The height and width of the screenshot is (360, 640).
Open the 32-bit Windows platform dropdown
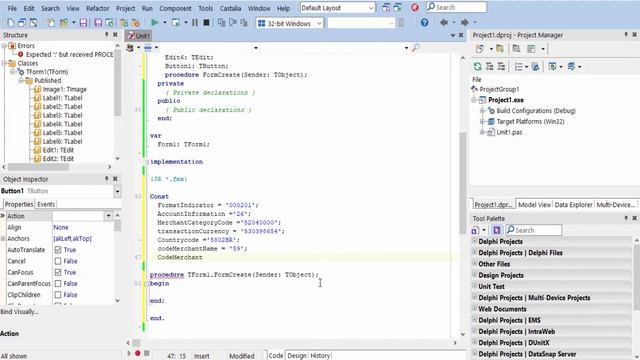pyautogui.click(x=319, y=23)
